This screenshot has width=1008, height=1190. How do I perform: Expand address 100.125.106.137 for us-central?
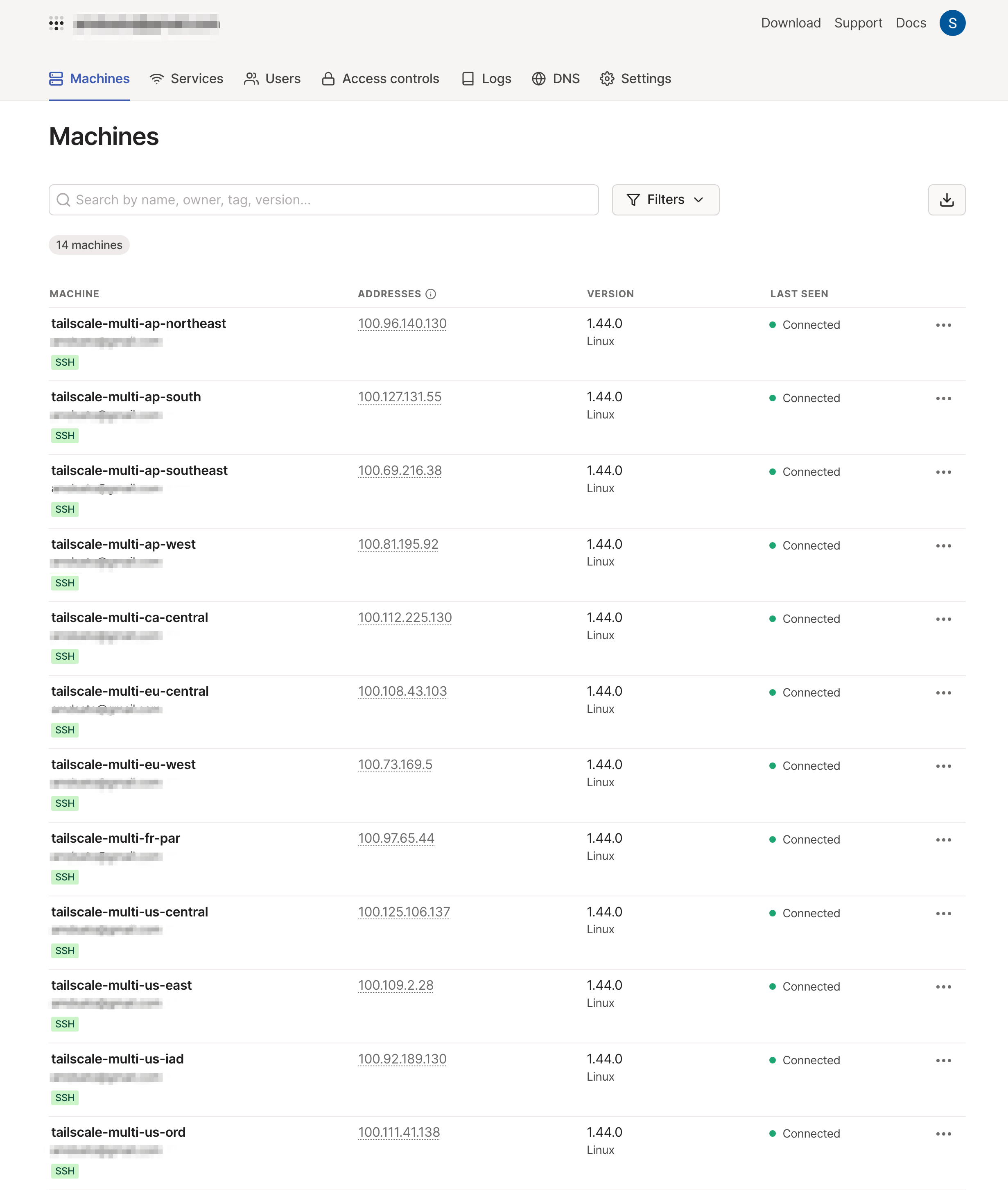coord(403,912)
